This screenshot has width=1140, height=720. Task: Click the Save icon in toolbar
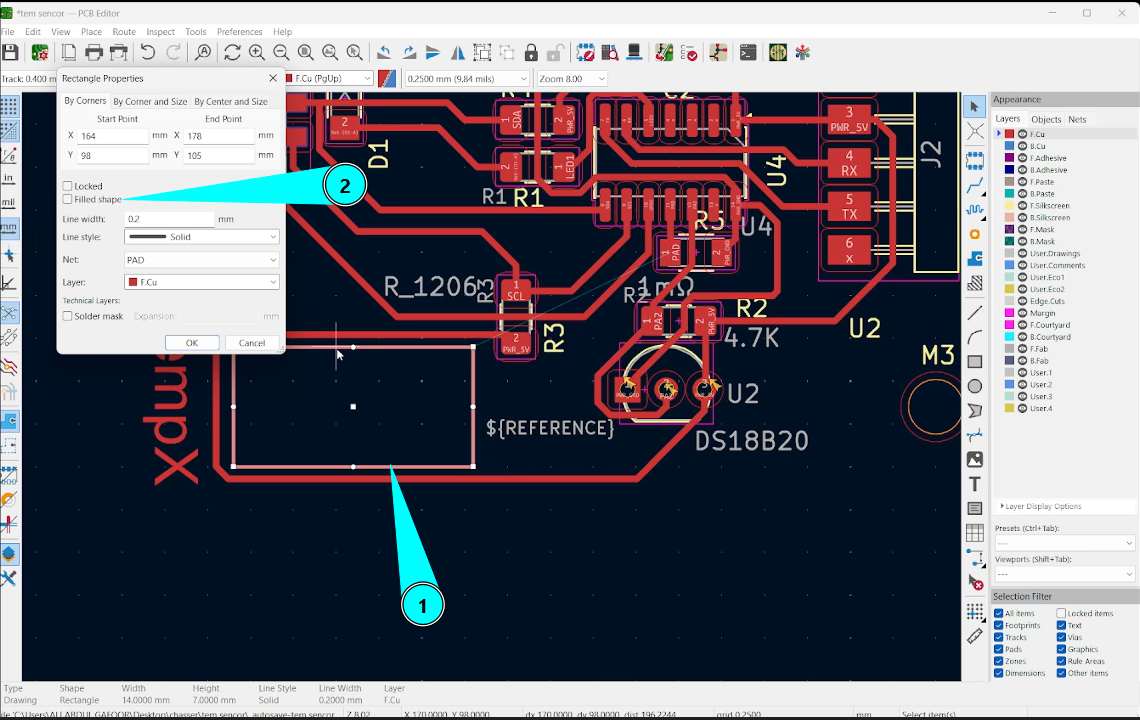click(10, 52)
